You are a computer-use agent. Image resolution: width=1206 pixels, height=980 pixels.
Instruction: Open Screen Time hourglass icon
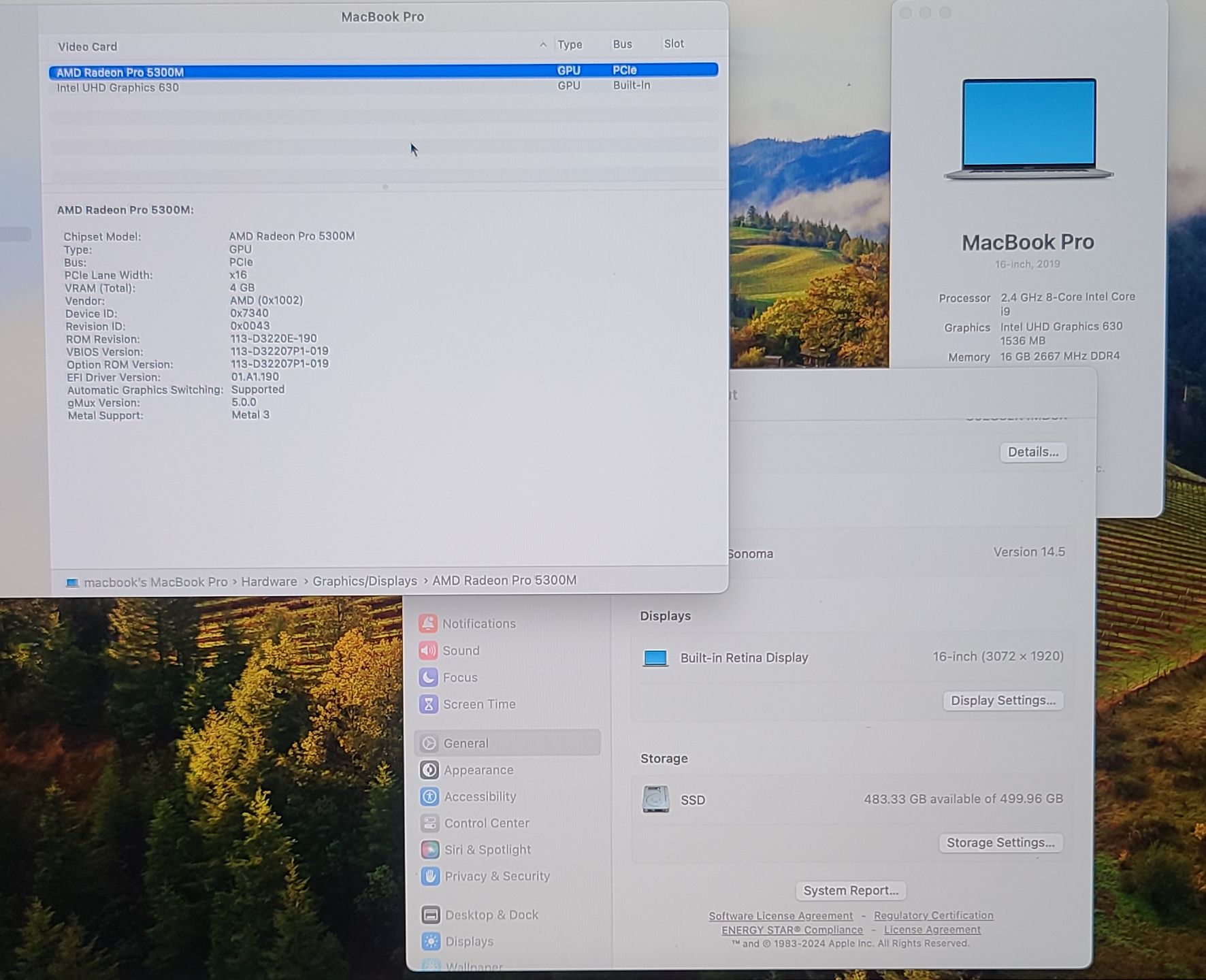coord(429,704)
